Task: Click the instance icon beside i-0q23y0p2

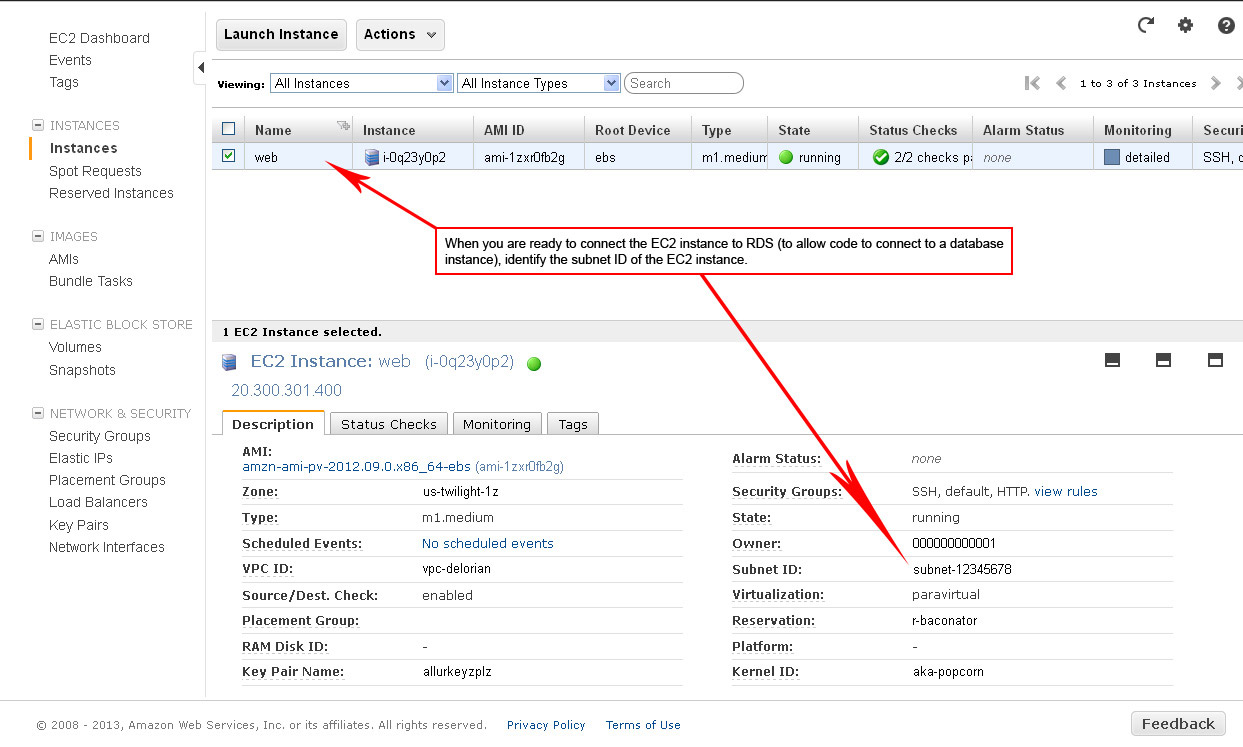Action: pos(373,157)
